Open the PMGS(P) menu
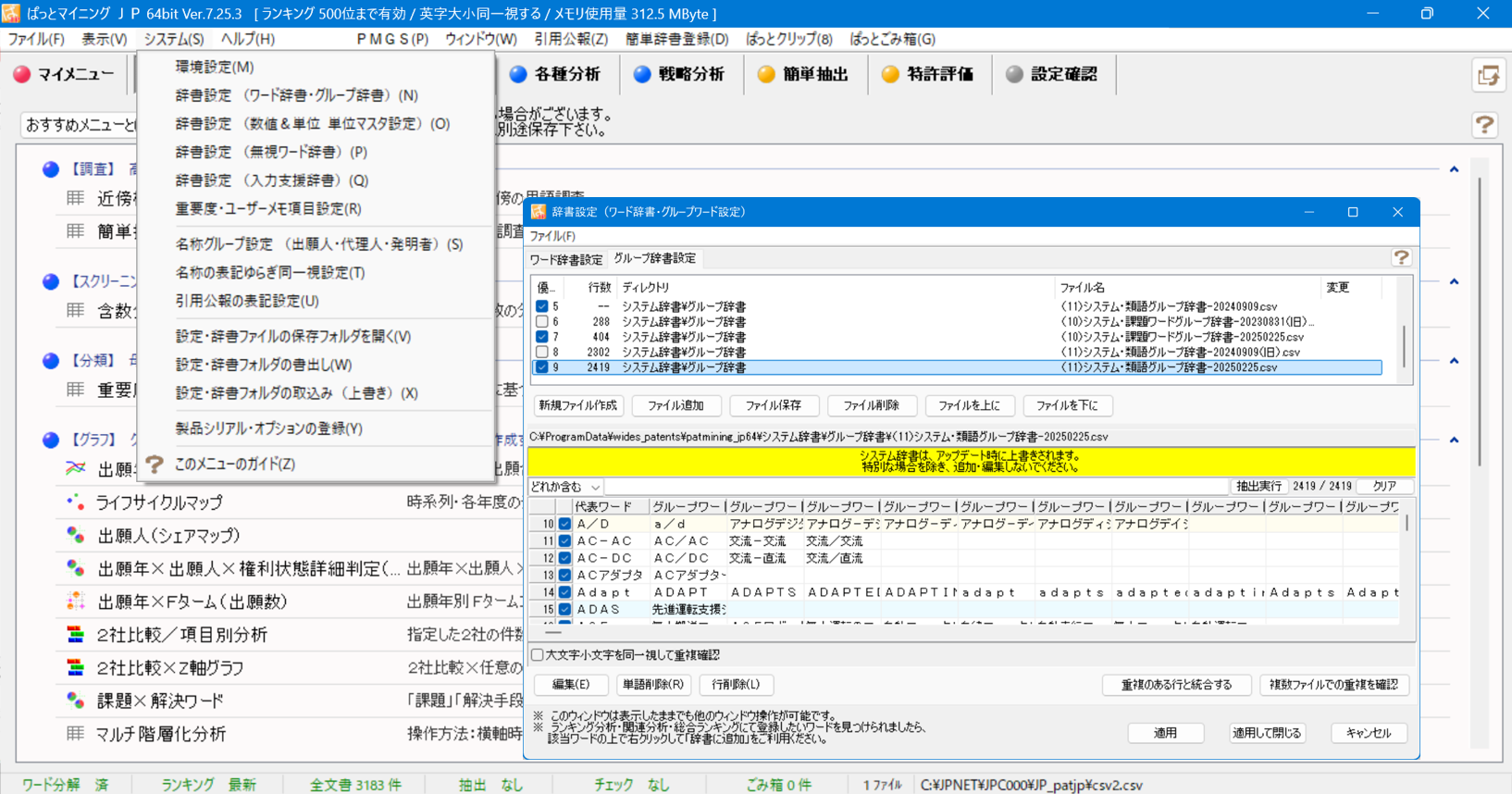This screenshot has width=1512, height=794. (392, 39)
